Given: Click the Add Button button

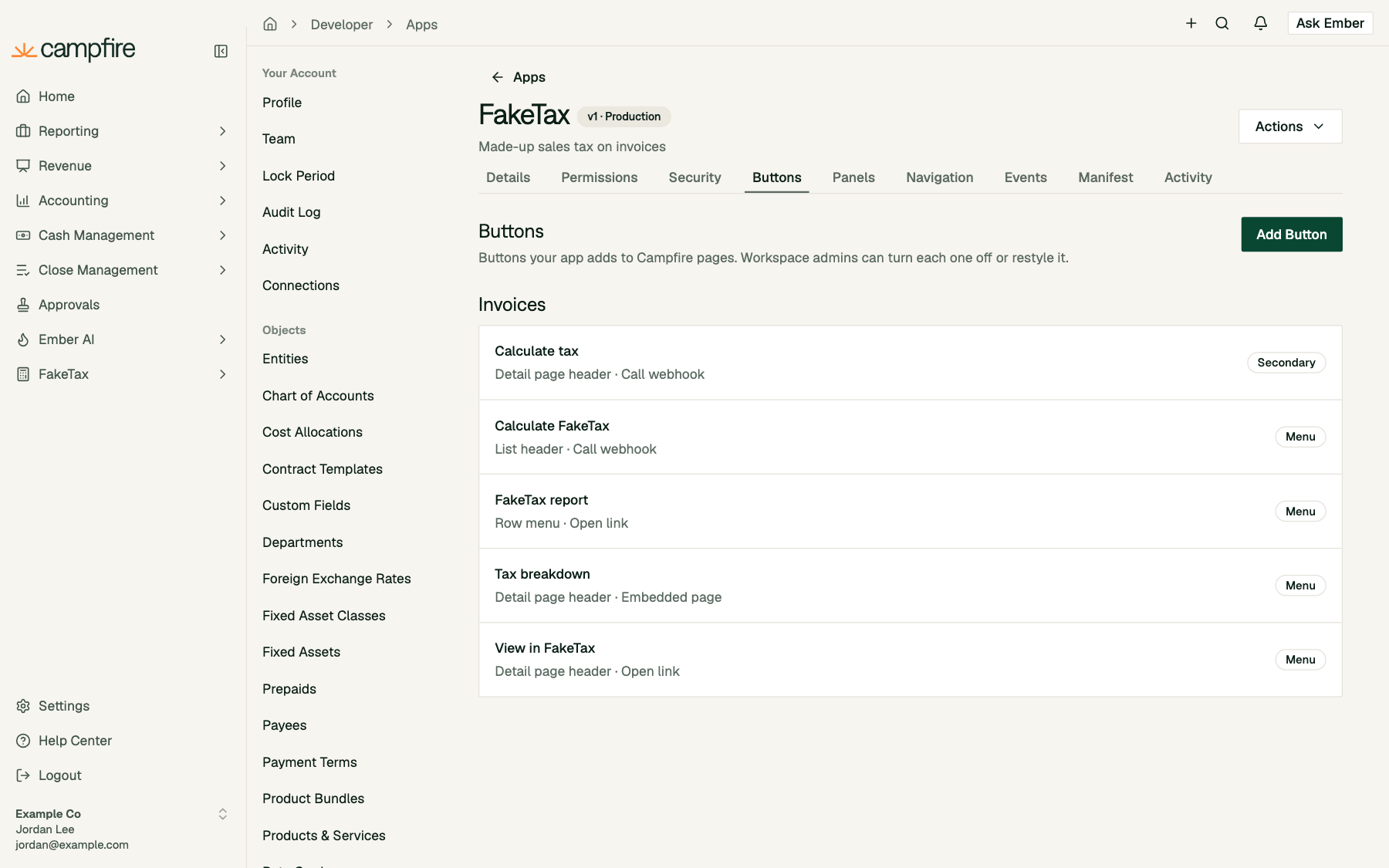Looking at the screenshot, I should point(1292,235).
